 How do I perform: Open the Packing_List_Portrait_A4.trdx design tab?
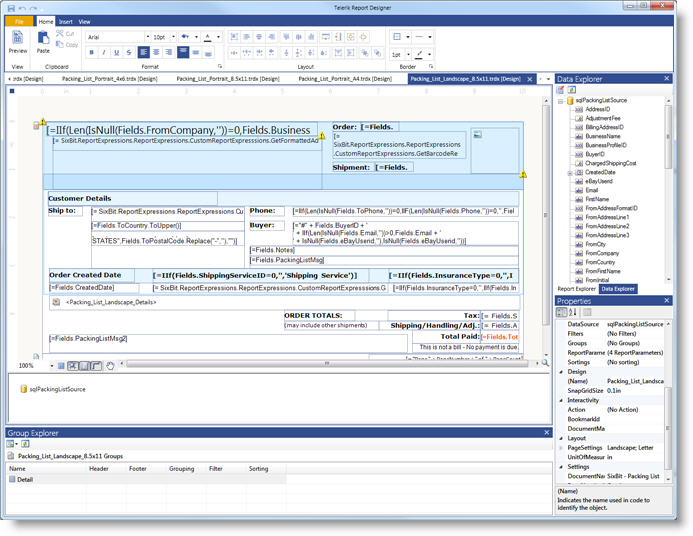pos(345,79)
